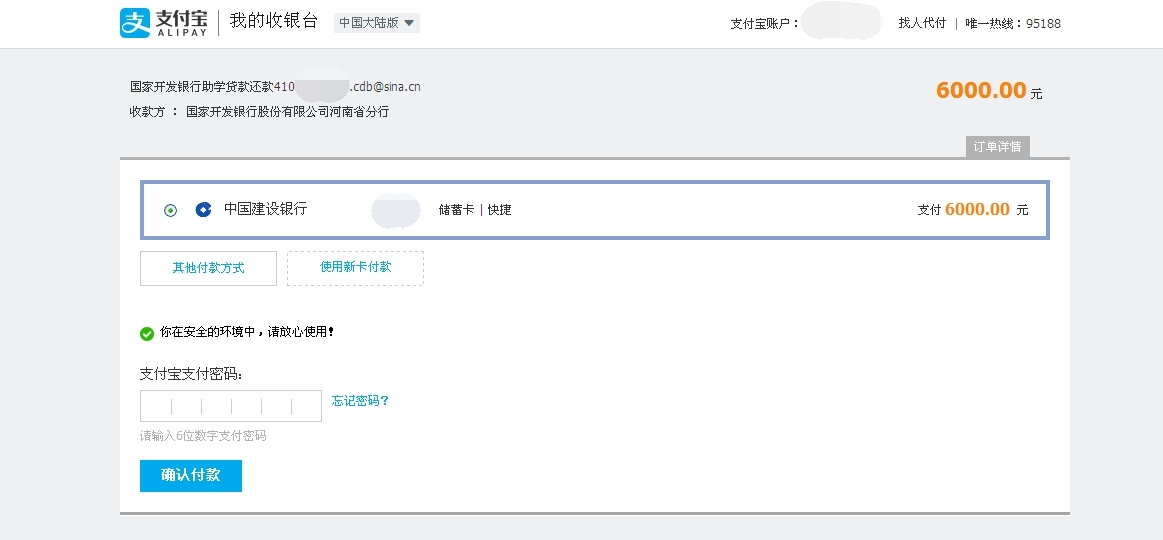Click the 唯一热线:95188 hotline text
This screenshot has height=540, width=1163.
[1013, 23]
